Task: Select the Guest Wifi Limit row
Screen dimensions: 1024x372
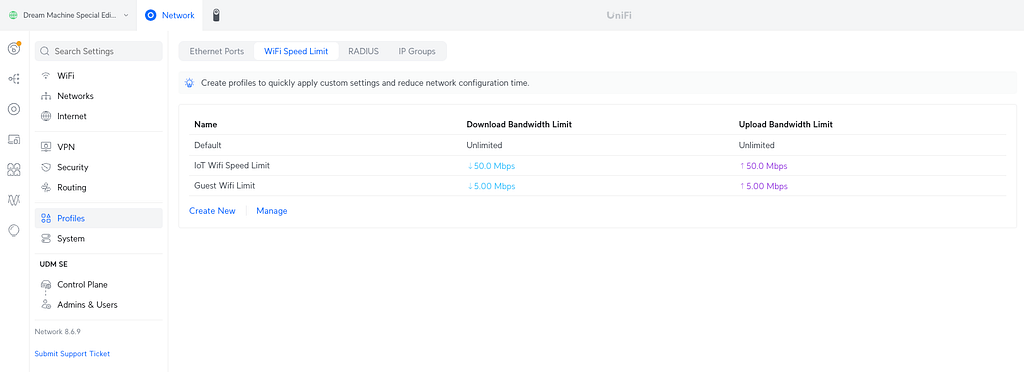Action: tap(598, 186)
